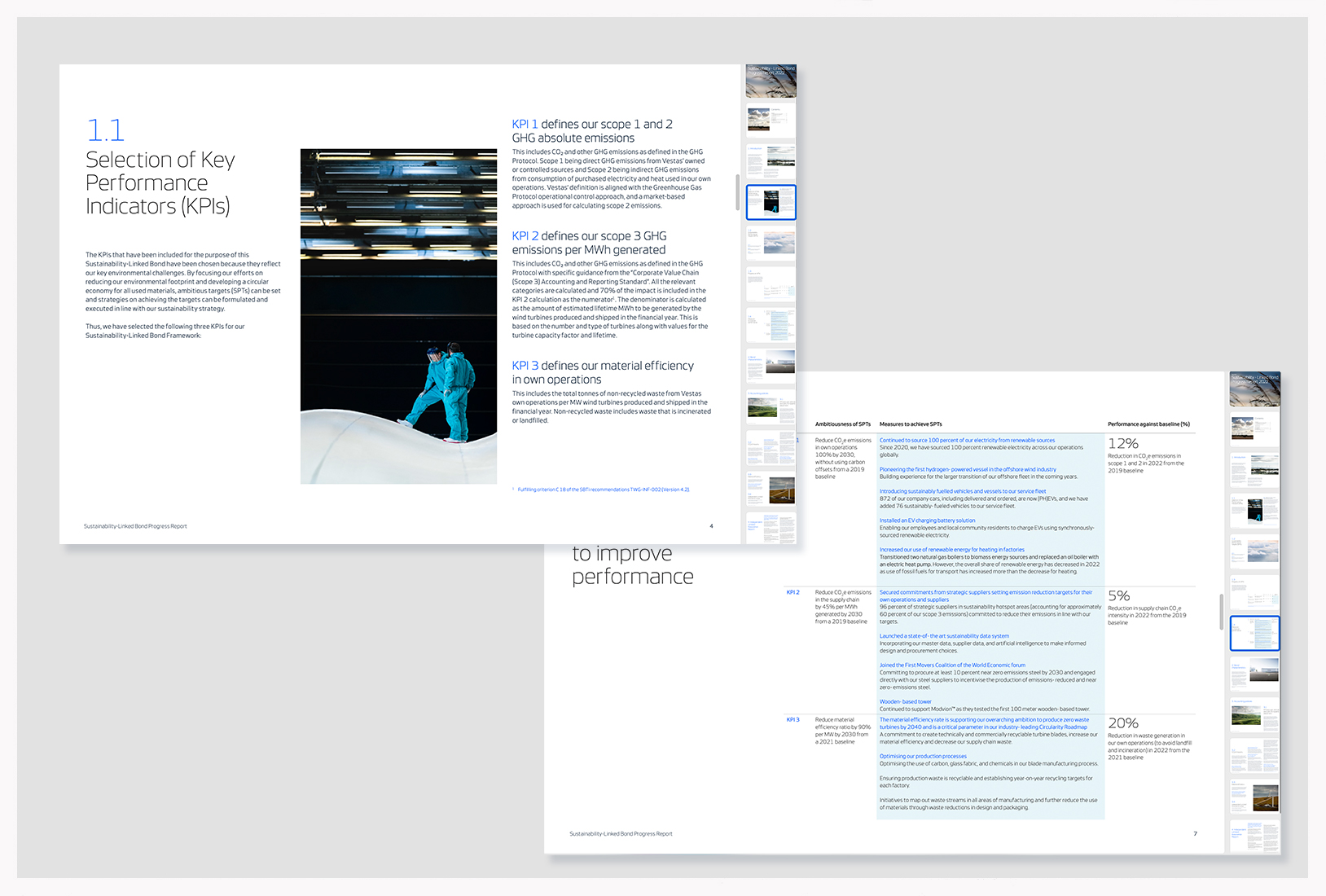Click the '12%' performance figure
The image size is (1326, 896).
click(x=1123, y=443)
